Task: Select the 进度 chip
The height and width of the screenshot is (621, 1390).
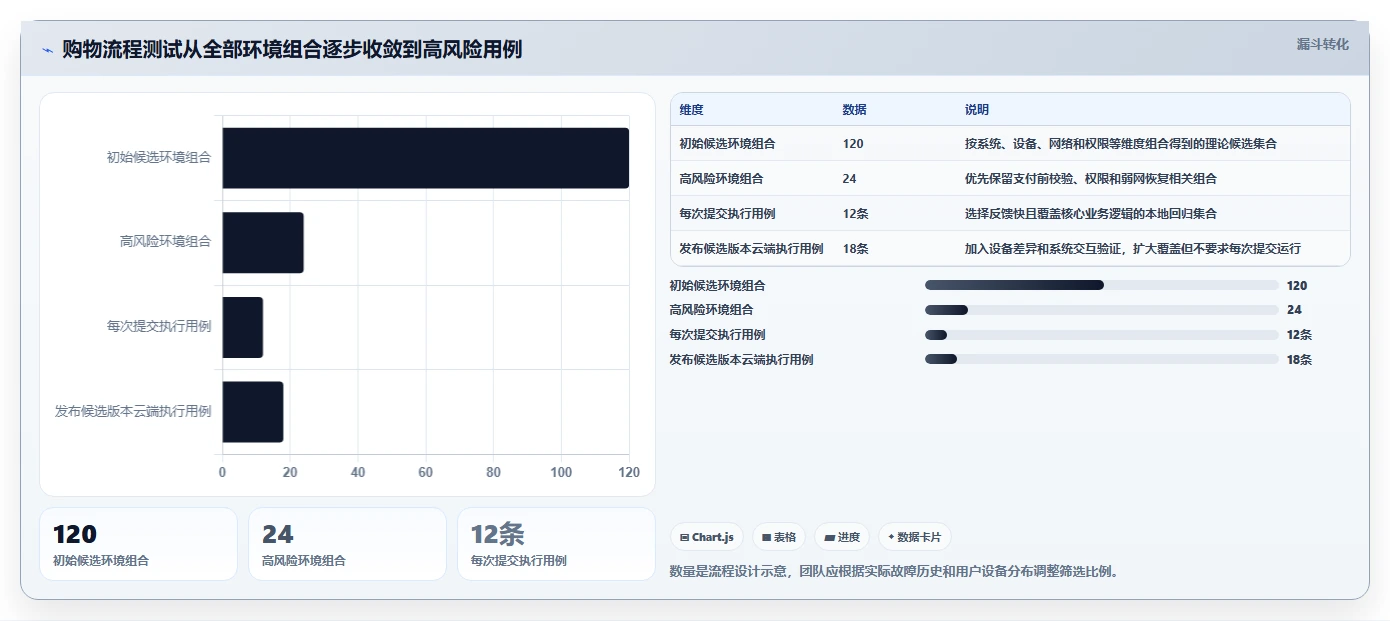Action: tap(842, 537)
